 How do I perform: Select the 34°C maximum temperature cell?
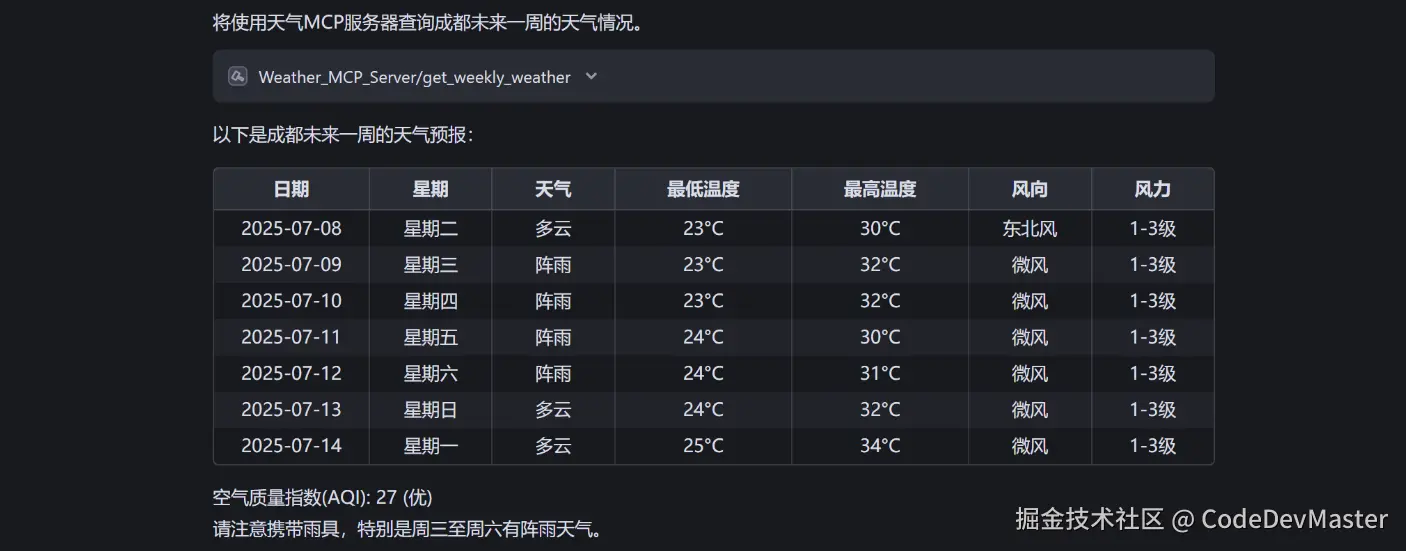click(880, 446)
